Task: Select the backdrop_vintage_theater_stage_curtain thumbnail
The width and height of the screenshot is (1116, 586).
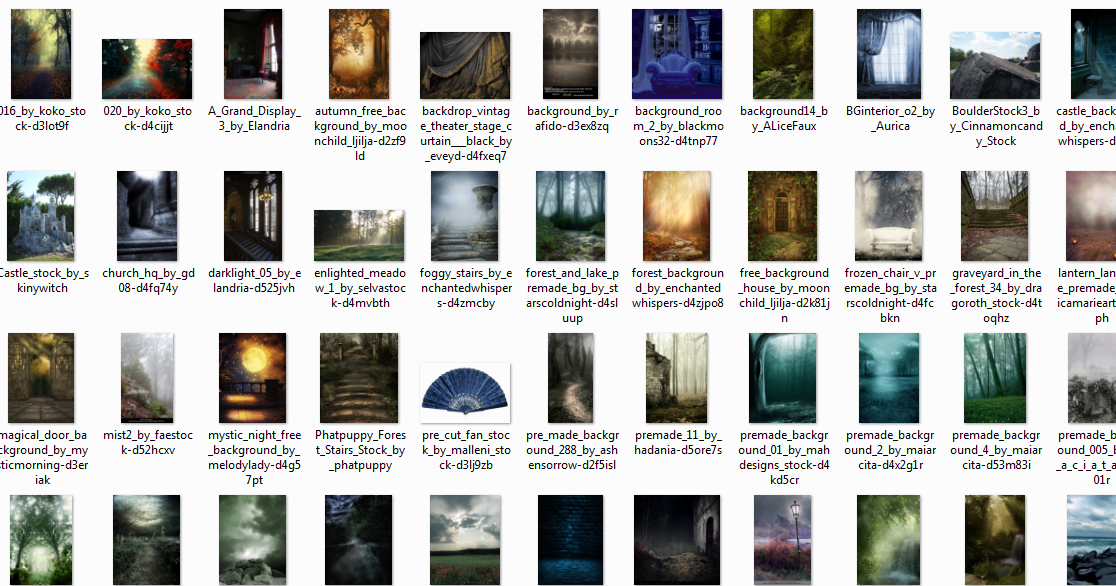Action: click(x=465, y=66)
